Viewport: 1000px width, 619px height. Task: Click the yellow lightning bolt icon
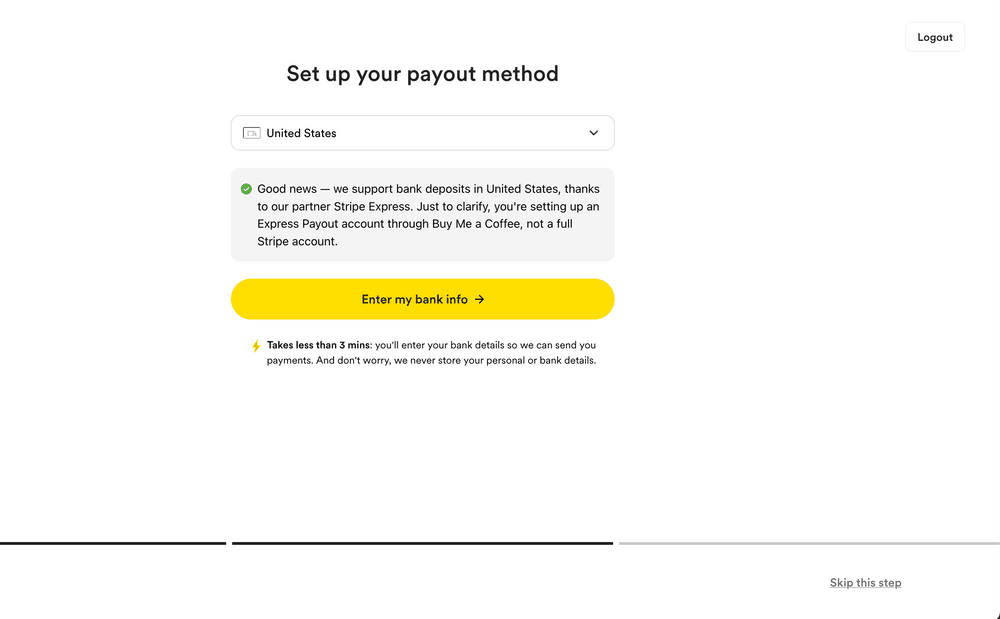[x=256, y=346]
